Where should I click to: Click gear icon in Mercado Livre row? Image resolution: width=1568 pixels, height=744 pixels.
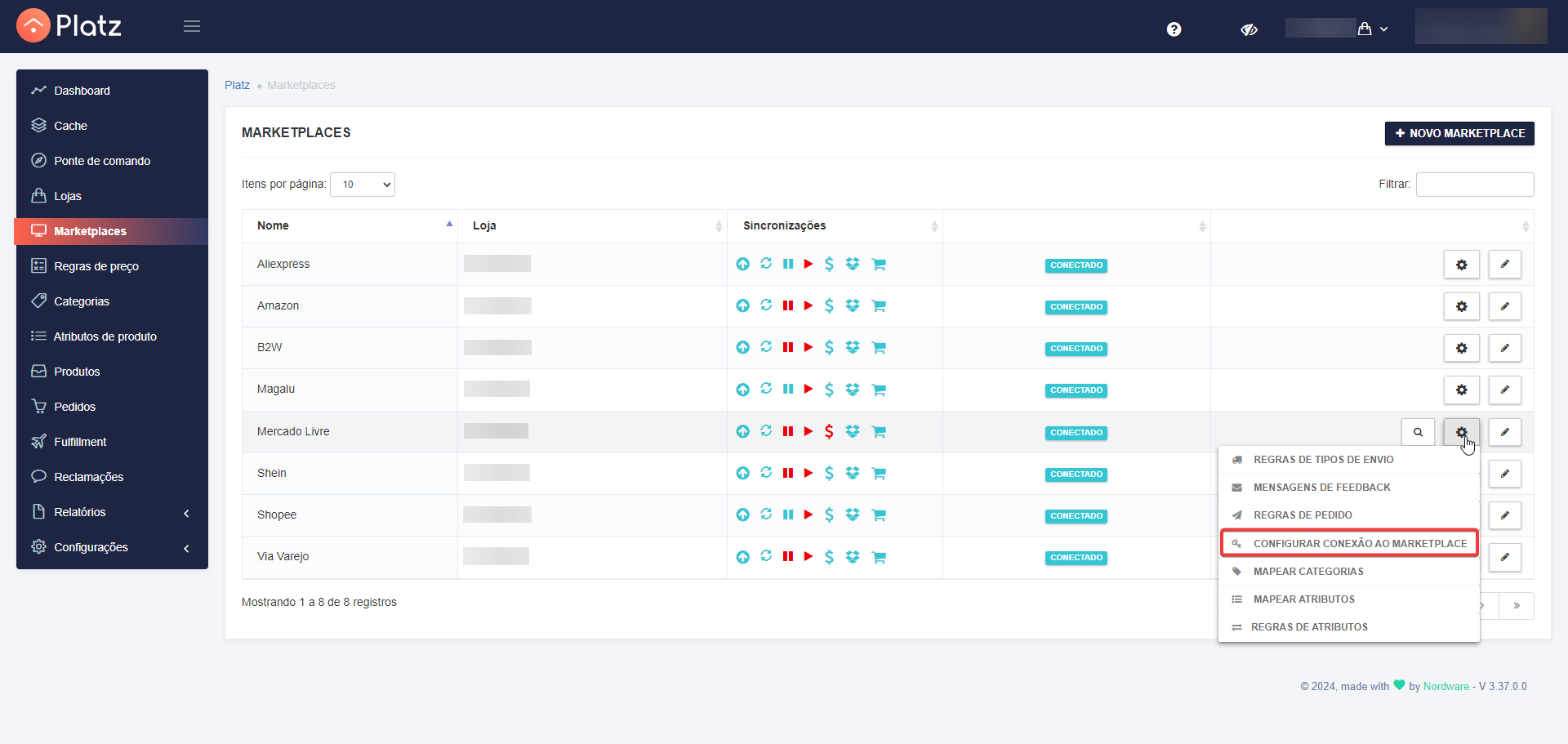1461,432
